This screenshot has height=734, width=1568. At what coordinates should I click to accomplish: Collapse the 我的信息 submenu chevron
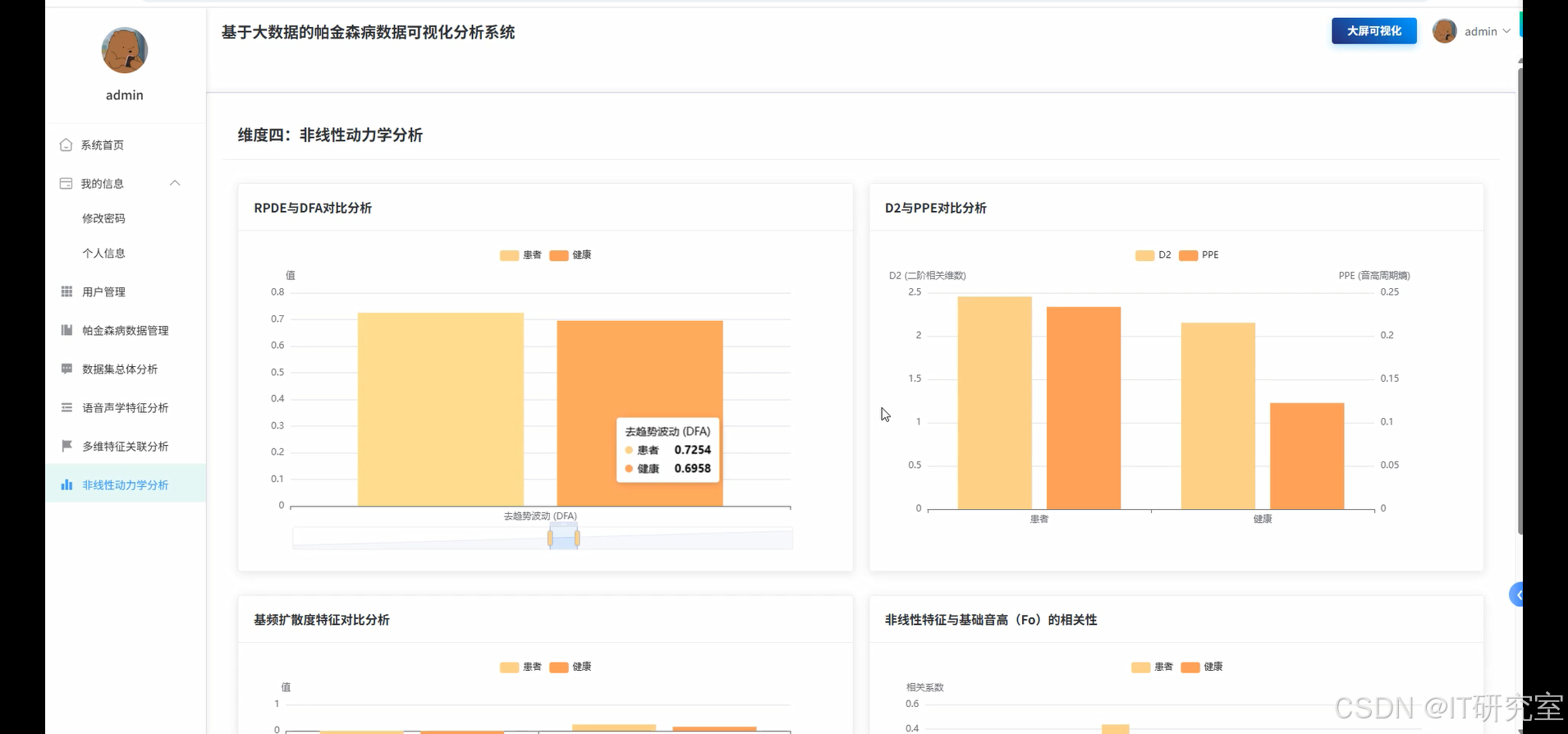[175, 183]
